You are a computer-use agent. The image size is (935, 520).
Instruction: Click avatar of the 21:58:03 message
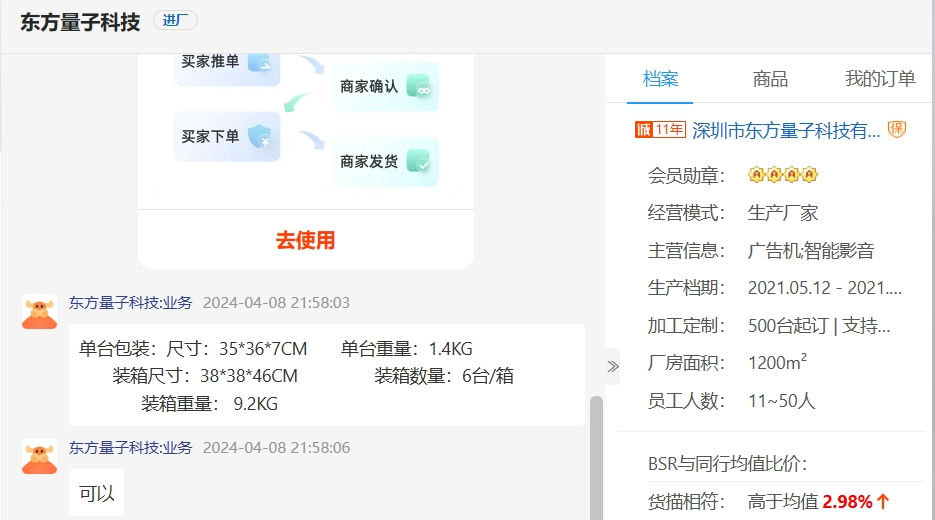click(39, 312)
